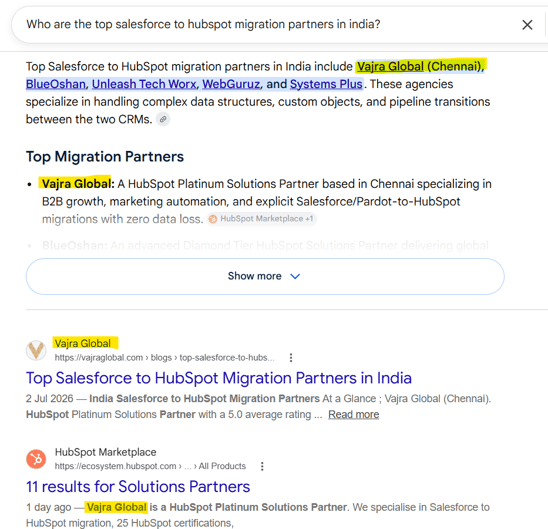Open three-dot menu for HubSpot Marketplace result
Viewport: 548px width, 529px height.
coord(262,466)
